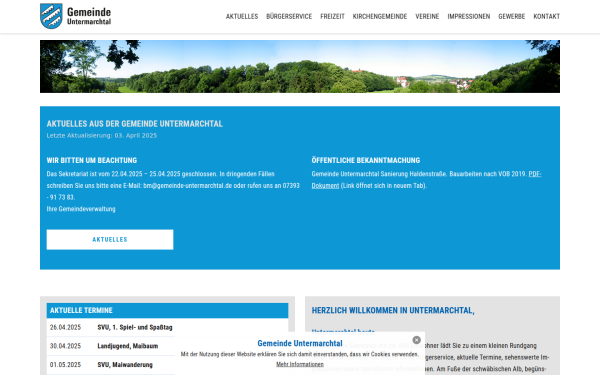Image resolution: width=600 pixels, height=375 pixels.
Task: Click the Öffentliche Bekanntmachung heading
Action: pos(366,160)
